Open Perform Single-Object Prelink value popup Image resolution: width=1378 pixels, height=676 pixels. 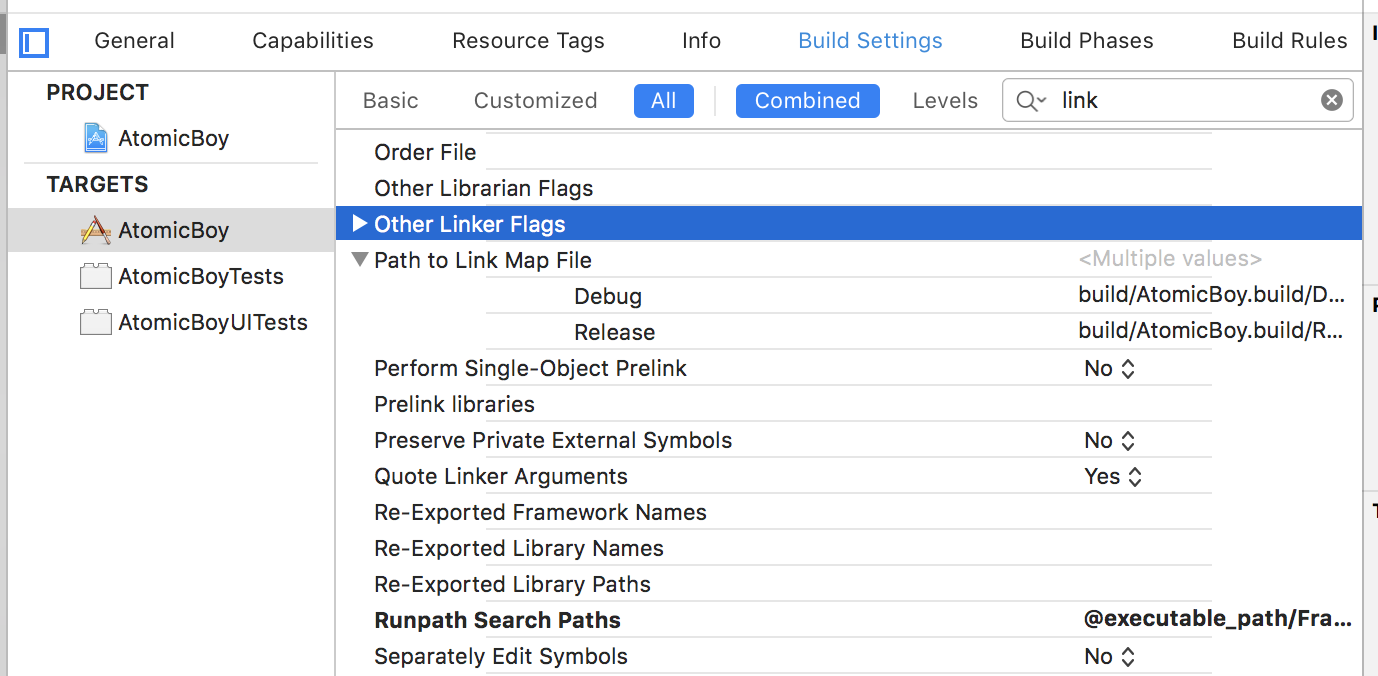click(x=1110, y=368)
